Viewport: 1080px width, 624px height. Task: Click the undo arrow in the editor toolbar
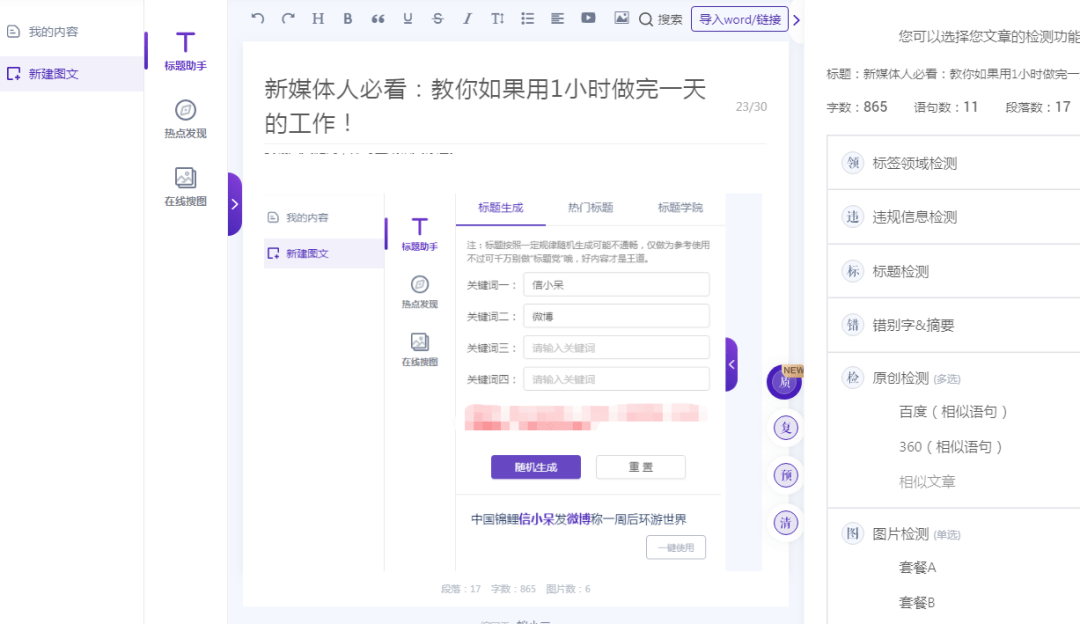pos(258,18)
